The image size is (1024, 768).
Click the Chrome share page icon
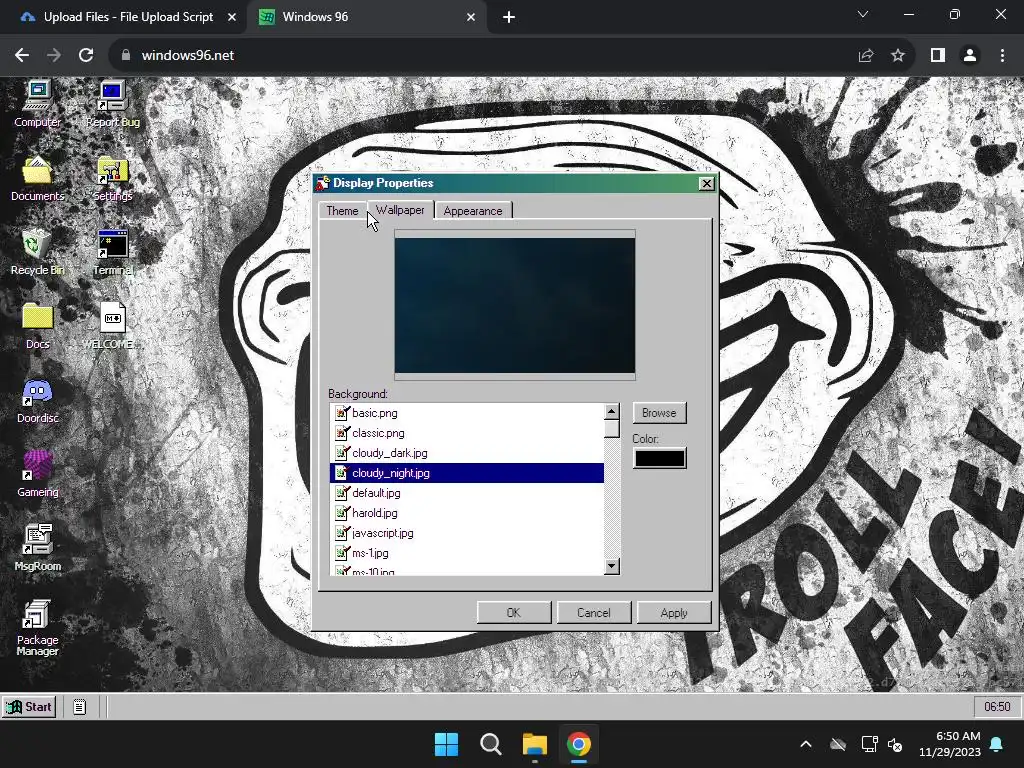(866, 56)
